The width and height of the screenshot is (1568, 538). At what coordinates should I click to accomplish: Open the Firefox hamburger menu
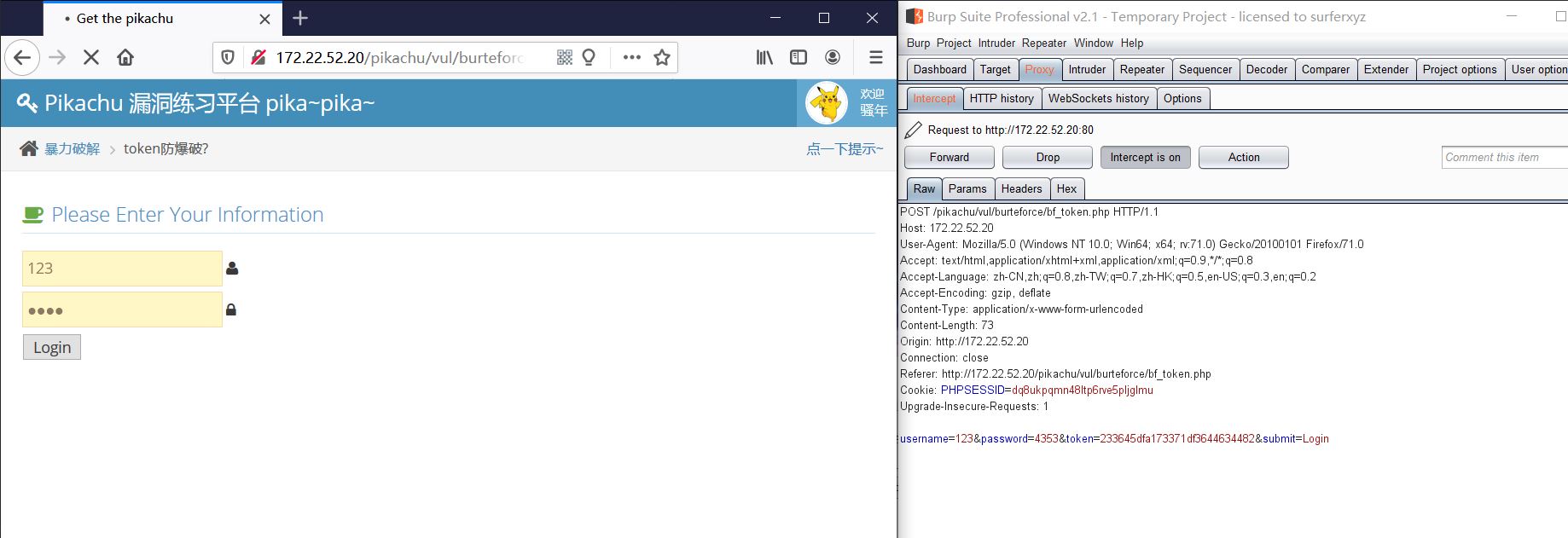(x=875, y=57)
